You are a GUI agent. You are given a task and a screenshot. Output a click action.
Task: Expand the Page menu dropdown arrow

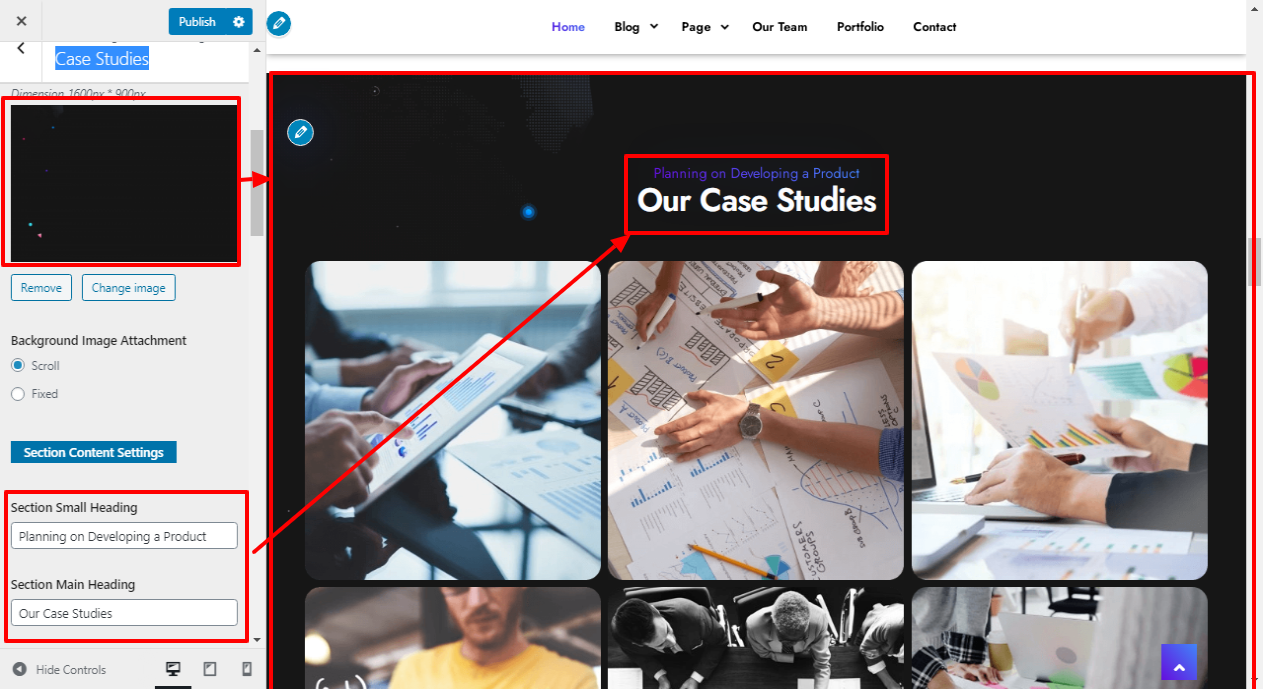pyautogui.click(x=724, y=26)
